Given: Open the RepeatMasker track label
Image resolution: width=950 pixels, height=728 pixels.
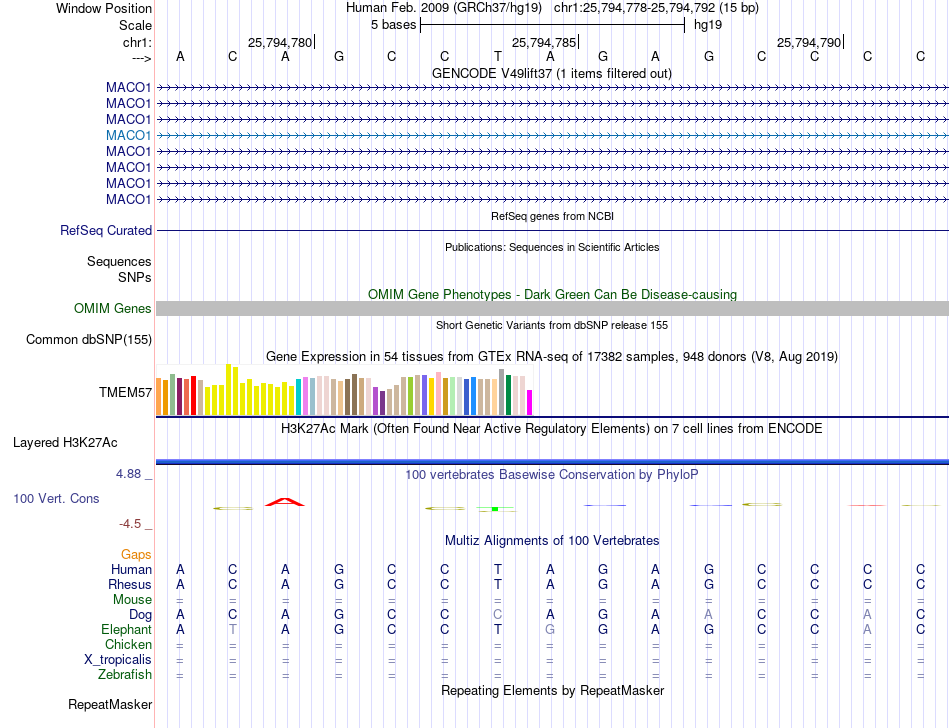Looking at the screenshot, I should tap(110, 705).
